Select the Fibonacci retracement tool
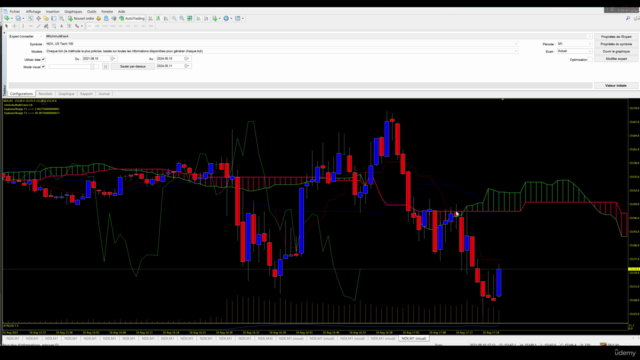The height and width of the screenshot is (360, 640). tap(54, 26)
